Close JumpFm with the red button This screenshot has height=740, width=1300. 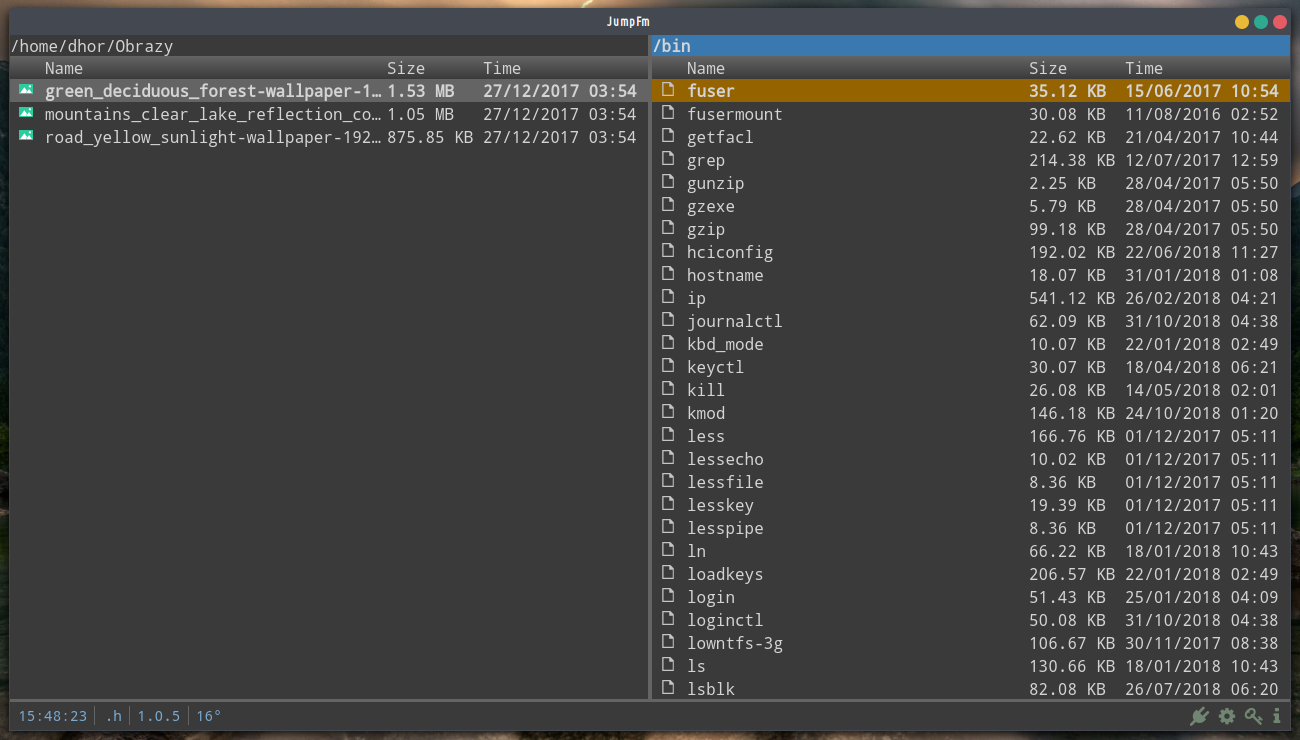tap(1280, 21)
